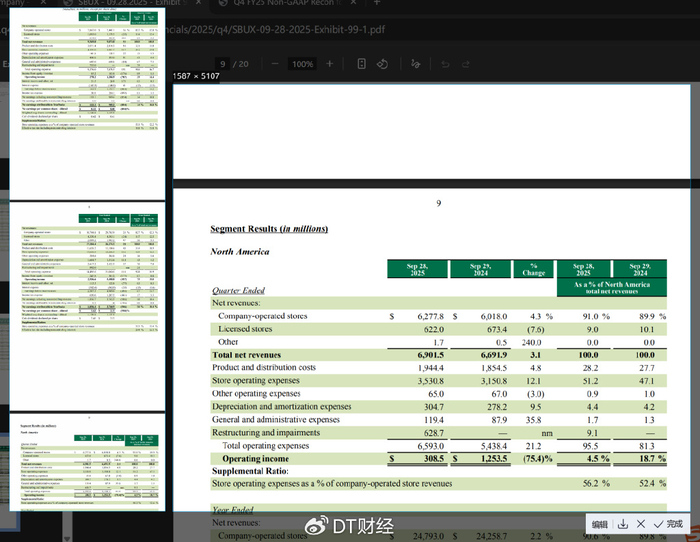700x542 pixels.
Task: Click the 100% zoom level box
Action: coord(301,64)
